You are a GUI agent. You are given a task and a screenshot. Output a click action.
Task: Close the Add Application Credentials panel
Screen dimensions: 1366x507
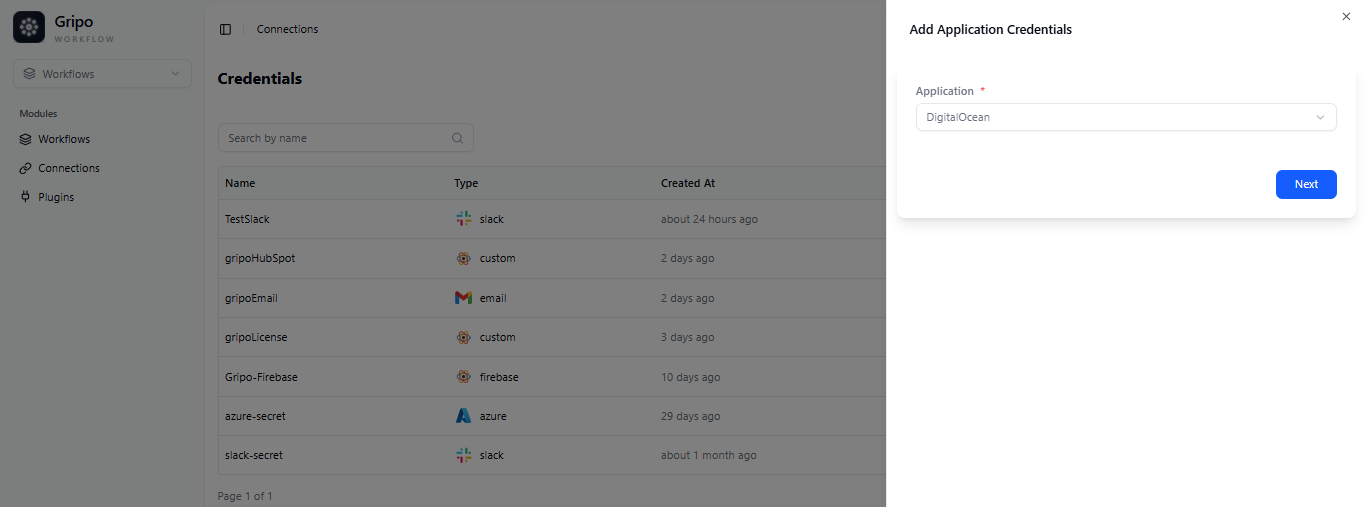pyautogui.click(x=1345, y=16)
